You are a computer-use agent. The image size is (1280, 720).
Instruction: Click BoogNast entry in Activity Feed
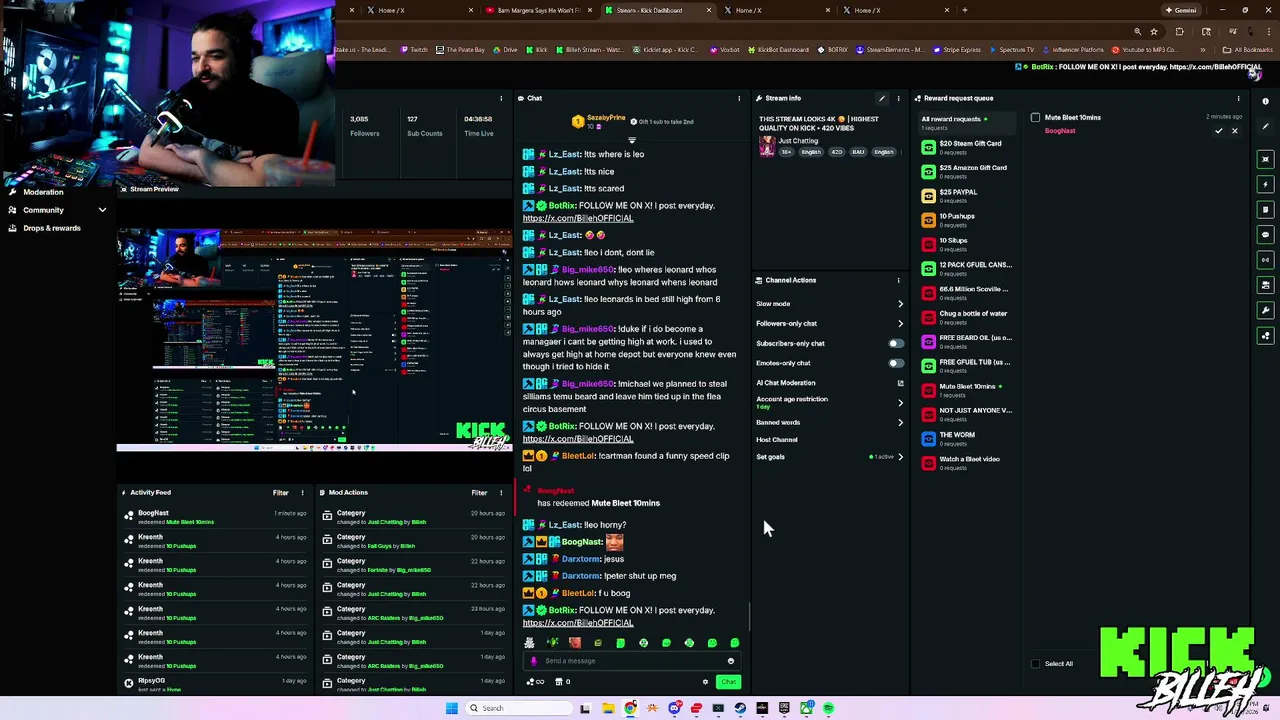215,517
